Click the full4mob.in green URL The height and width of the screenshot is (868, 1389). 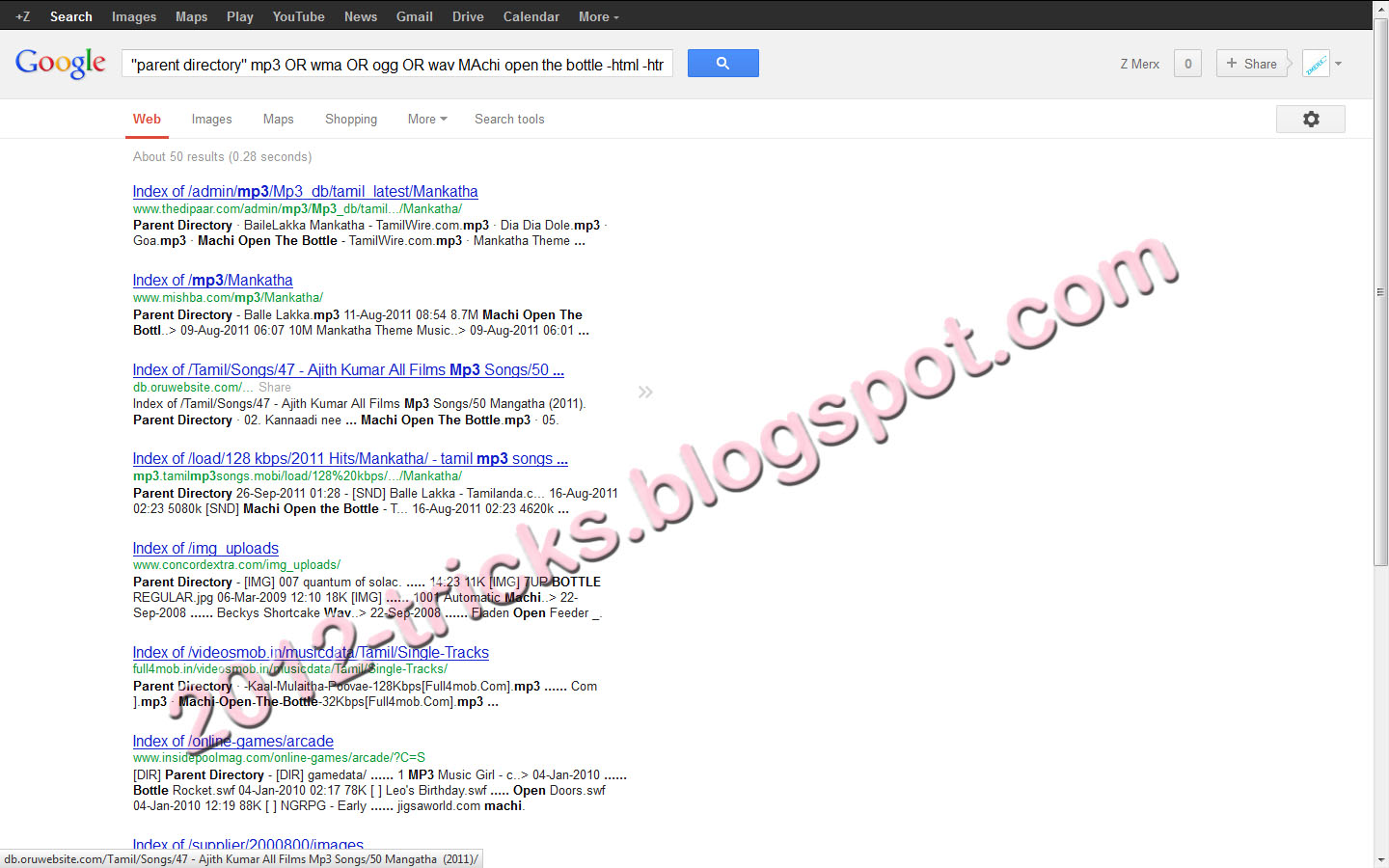[290, 668]
